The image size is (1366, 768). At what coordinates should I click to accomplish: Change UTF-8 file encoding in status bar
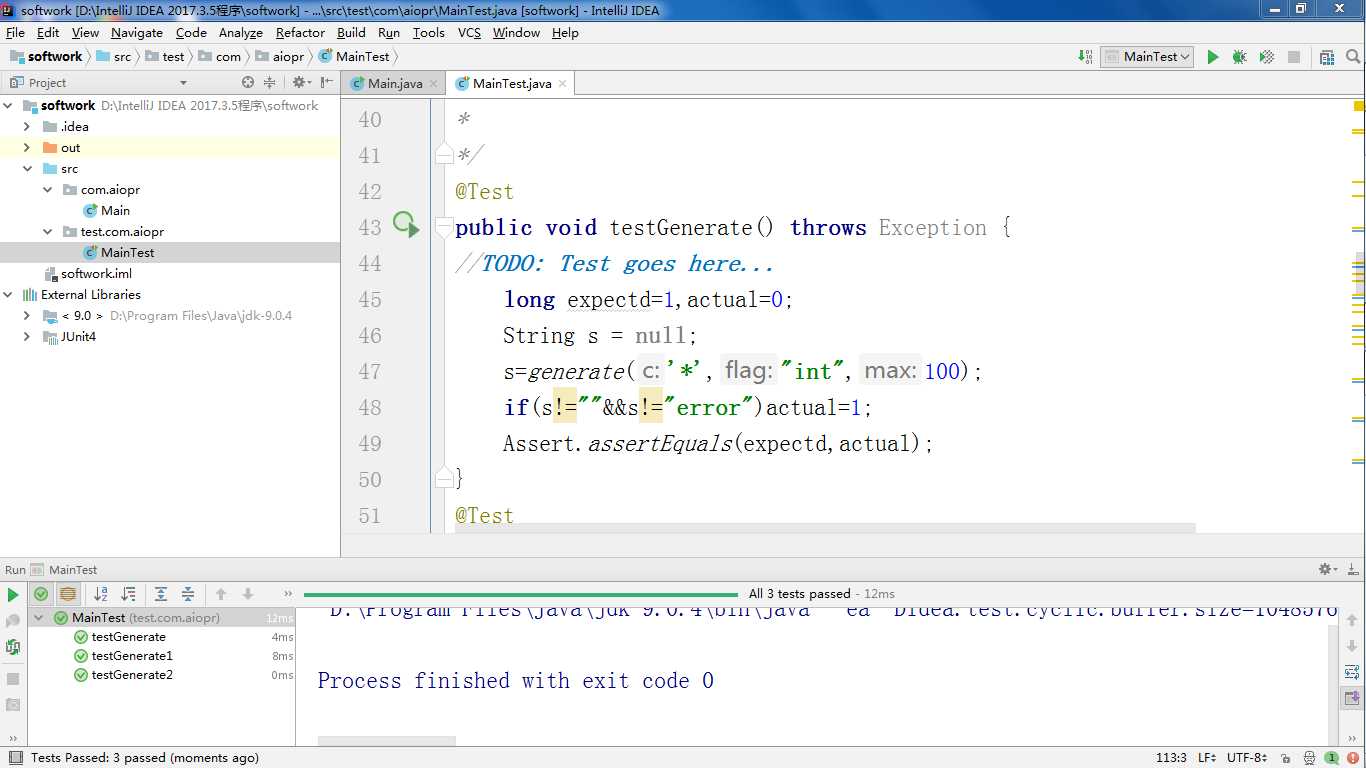point(1246,758)
